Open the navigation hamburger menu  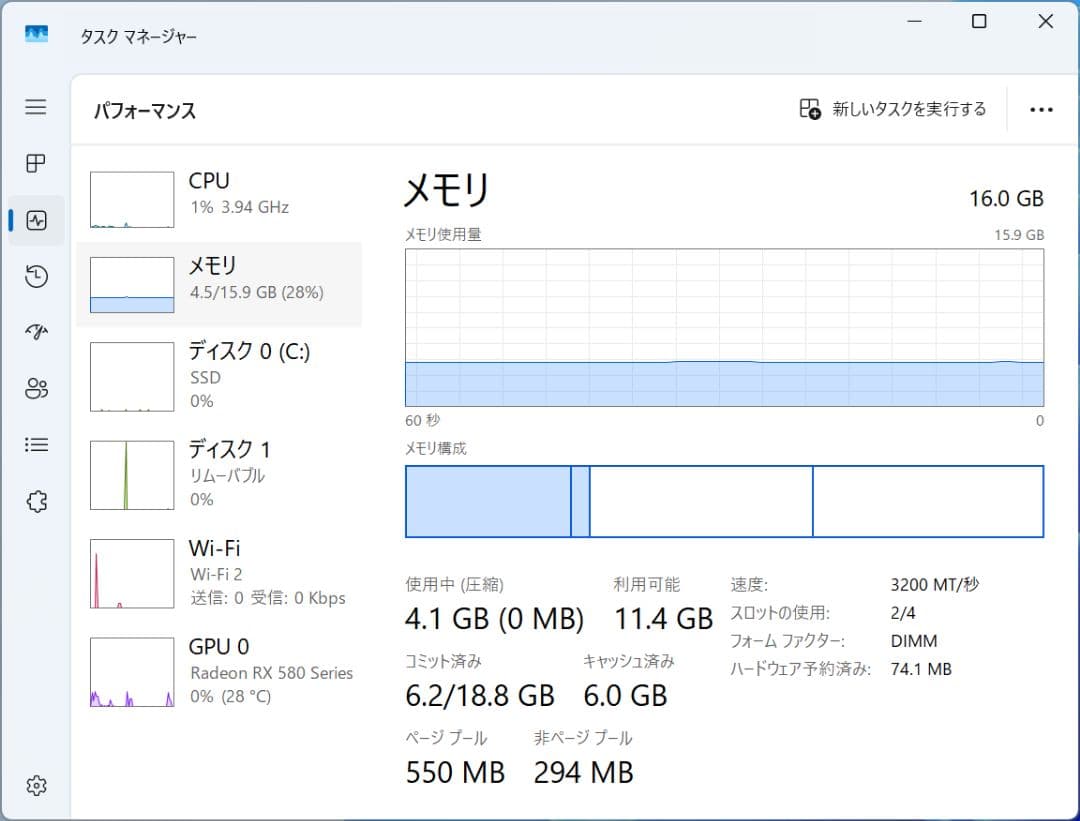tap(35, 107)
